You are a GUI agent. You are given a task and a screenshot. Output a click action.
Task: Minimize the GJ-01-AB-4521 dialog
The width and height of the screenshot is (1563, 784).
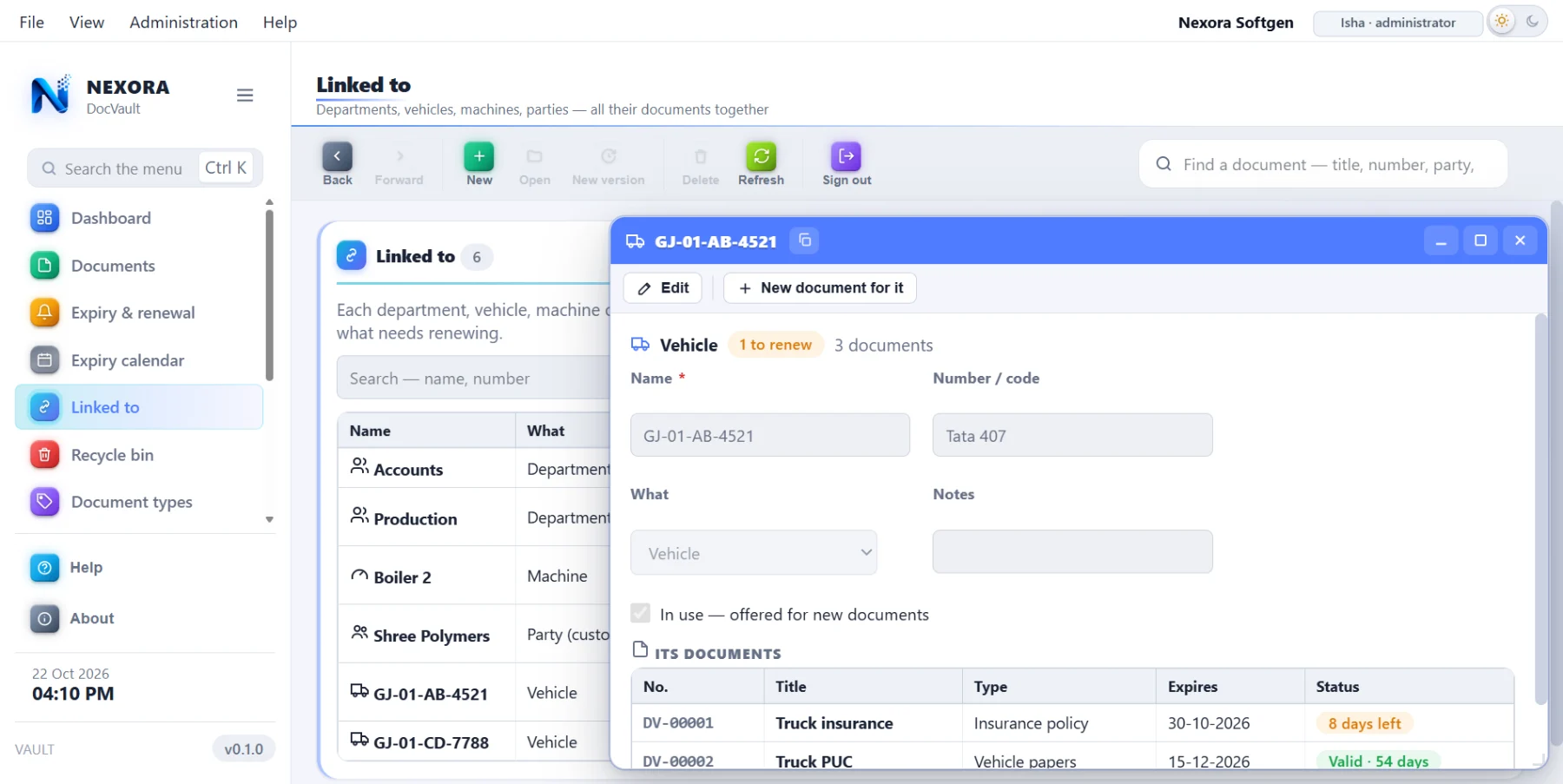click(x=1441, y=240)
